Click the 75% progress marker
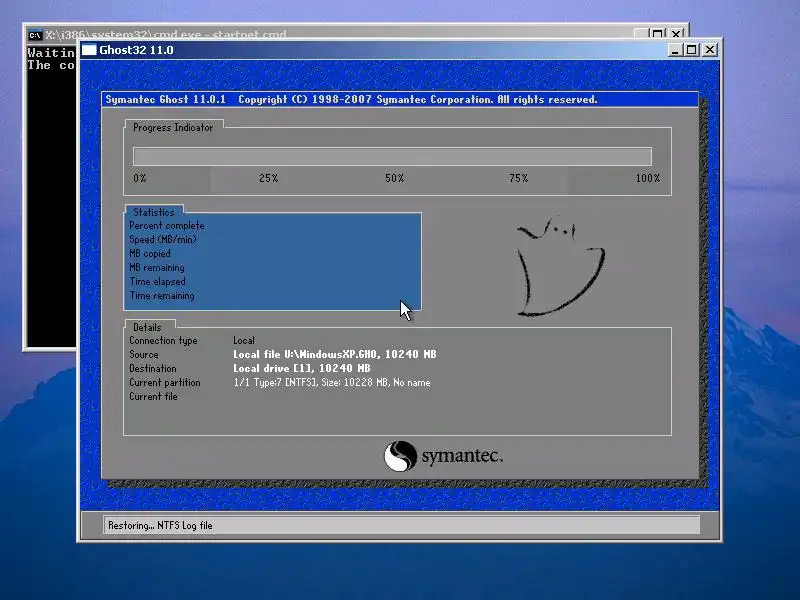 pyautogui.click(x=518, y=178)
